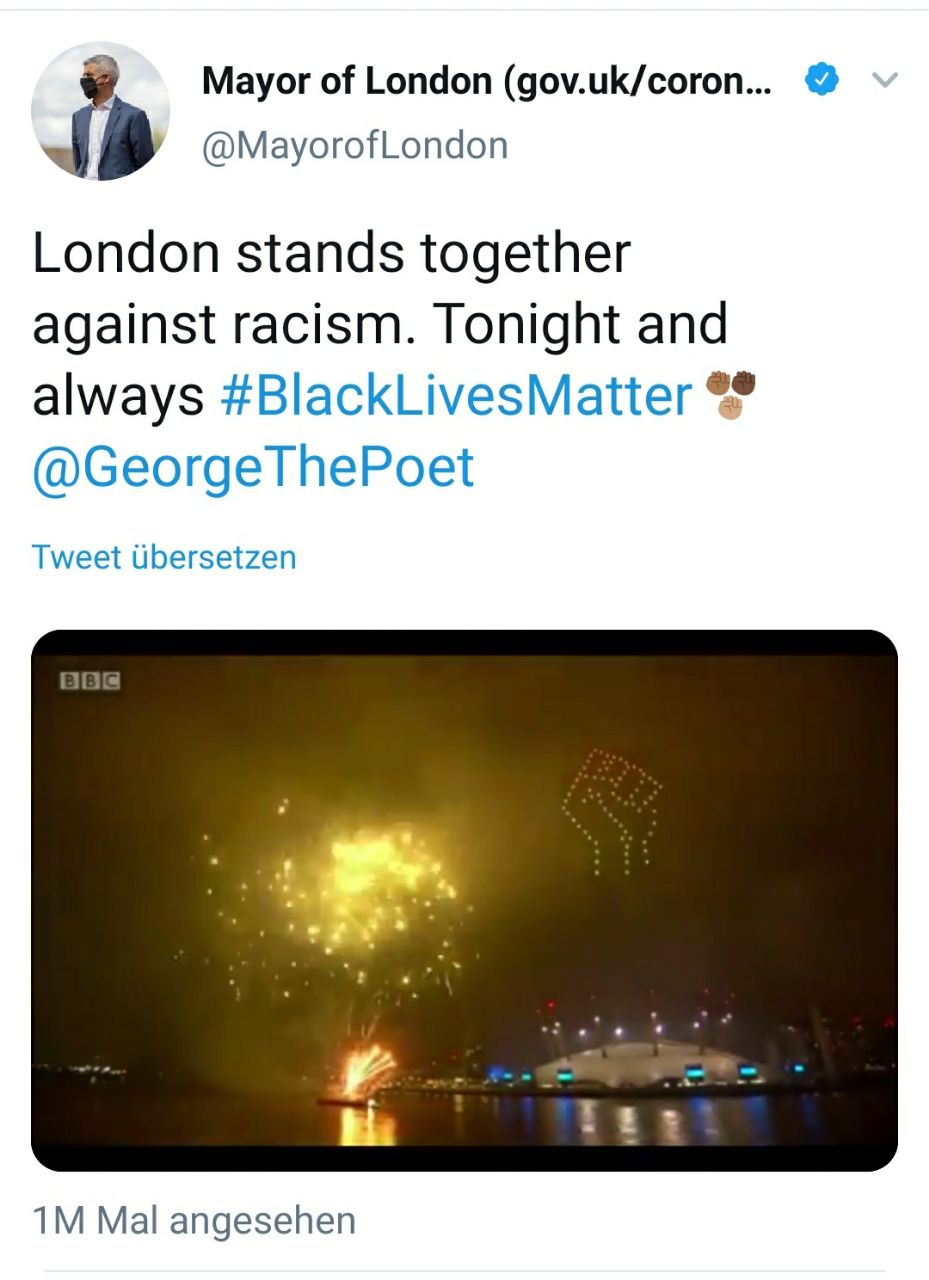Open the Mayor of London display name
The height and width of the screenshot is (1280, 929).
click(x=486, y=82)
